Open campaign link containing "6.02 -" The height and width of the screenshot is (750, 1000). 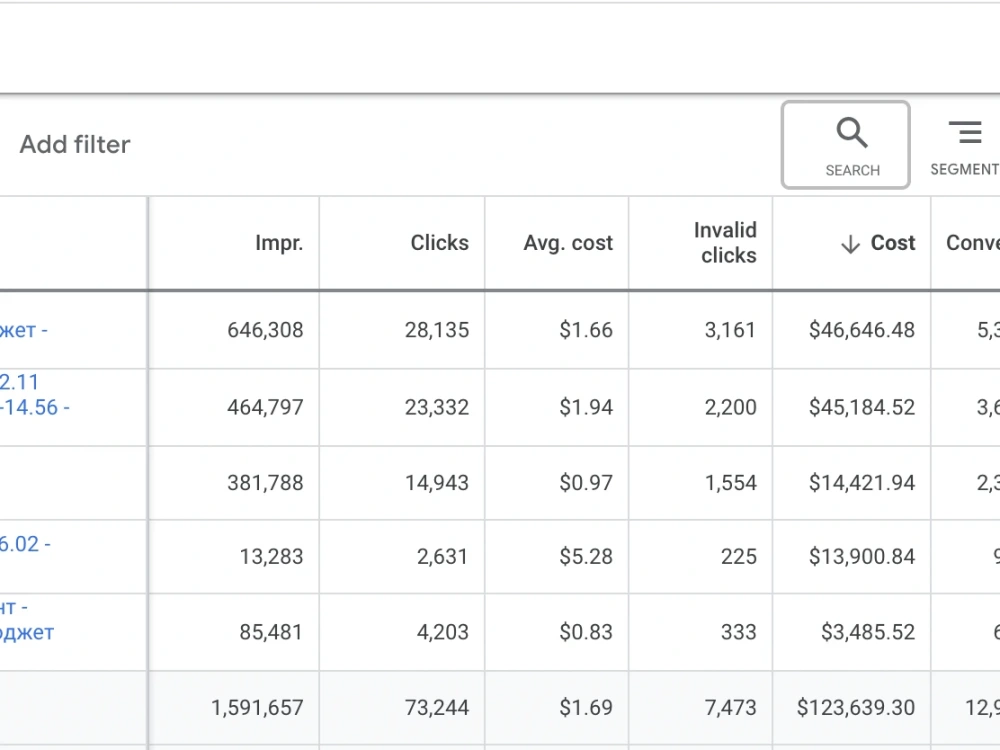click(25, 544)
